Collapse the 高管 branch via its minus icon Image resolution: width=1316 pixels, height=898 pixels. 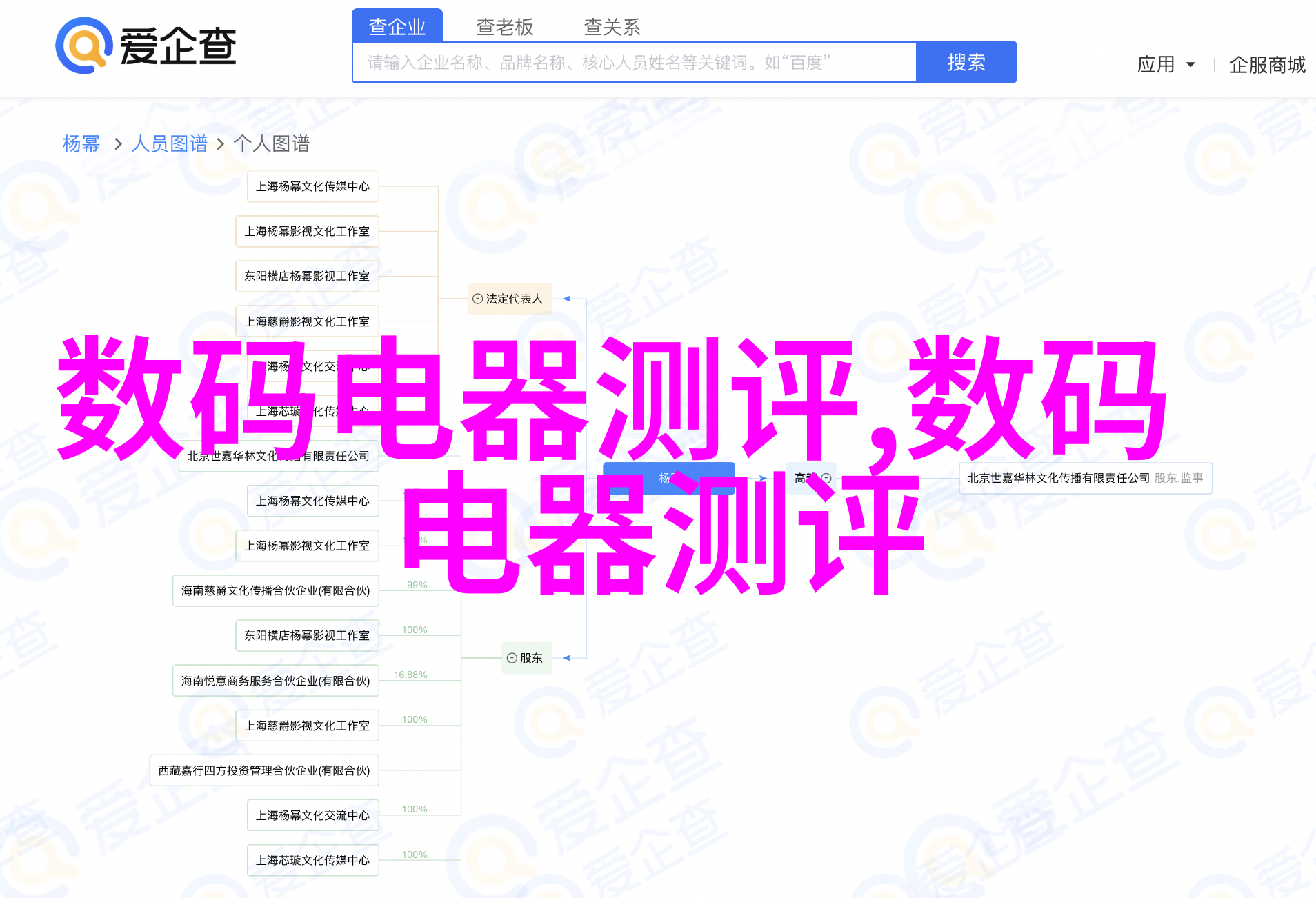click(826, 478)
